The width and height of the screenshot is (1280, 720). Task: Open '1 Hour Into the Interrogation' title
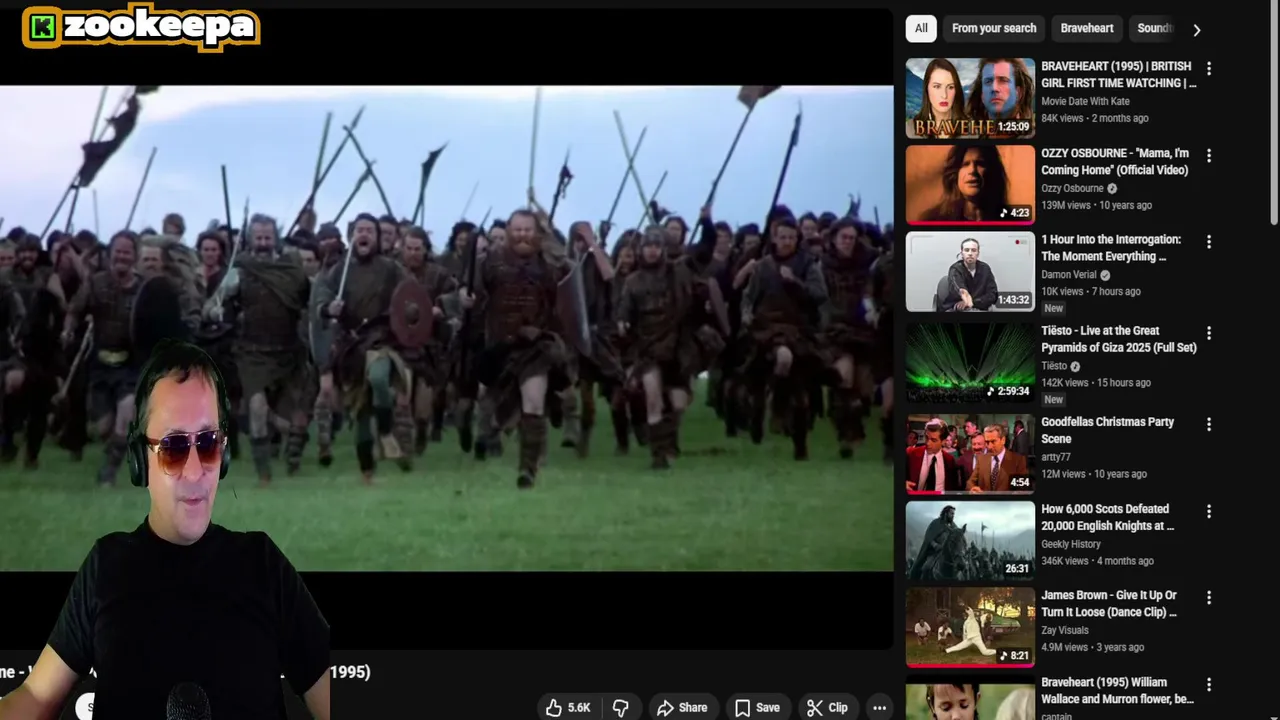tap(1111, 248)
